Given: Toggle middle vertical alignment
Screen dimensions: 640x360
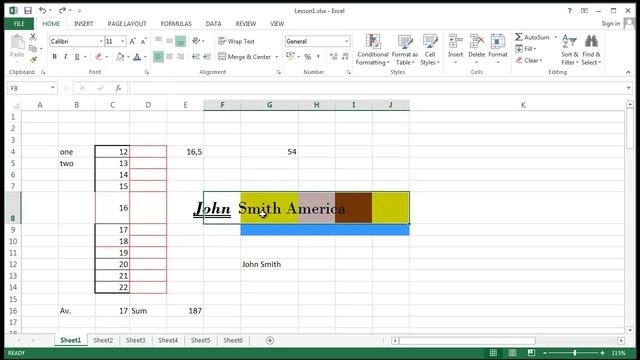Looking at the screenshot, I should pyautogui.click(x=169, y=40).
